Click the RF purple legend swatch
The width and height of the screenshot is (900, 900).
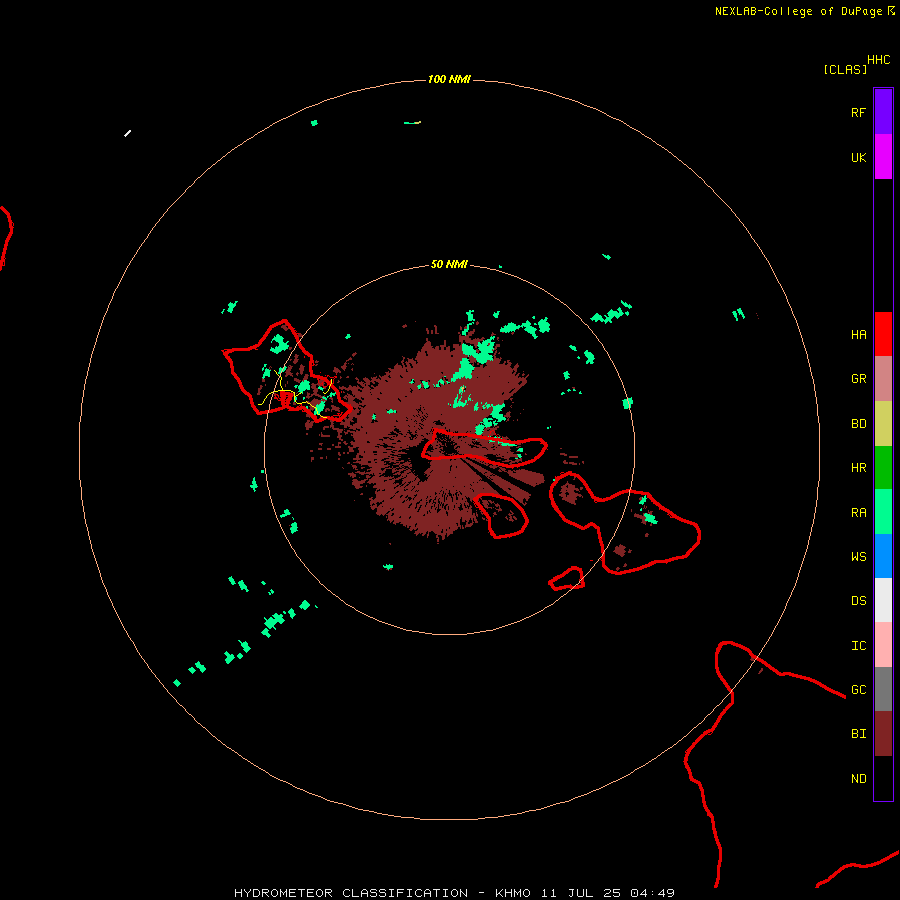pos(883,112)
